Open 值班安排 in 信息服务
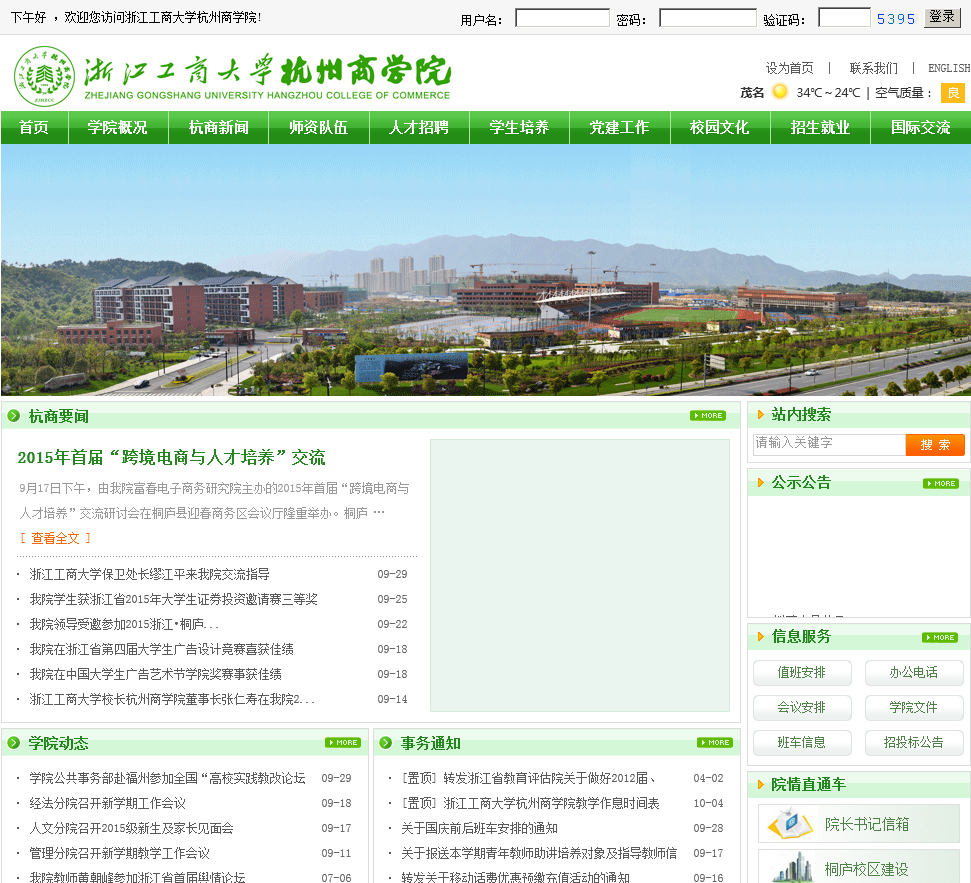This screenshot has width=971, height=883. click(x=802, y=673)
